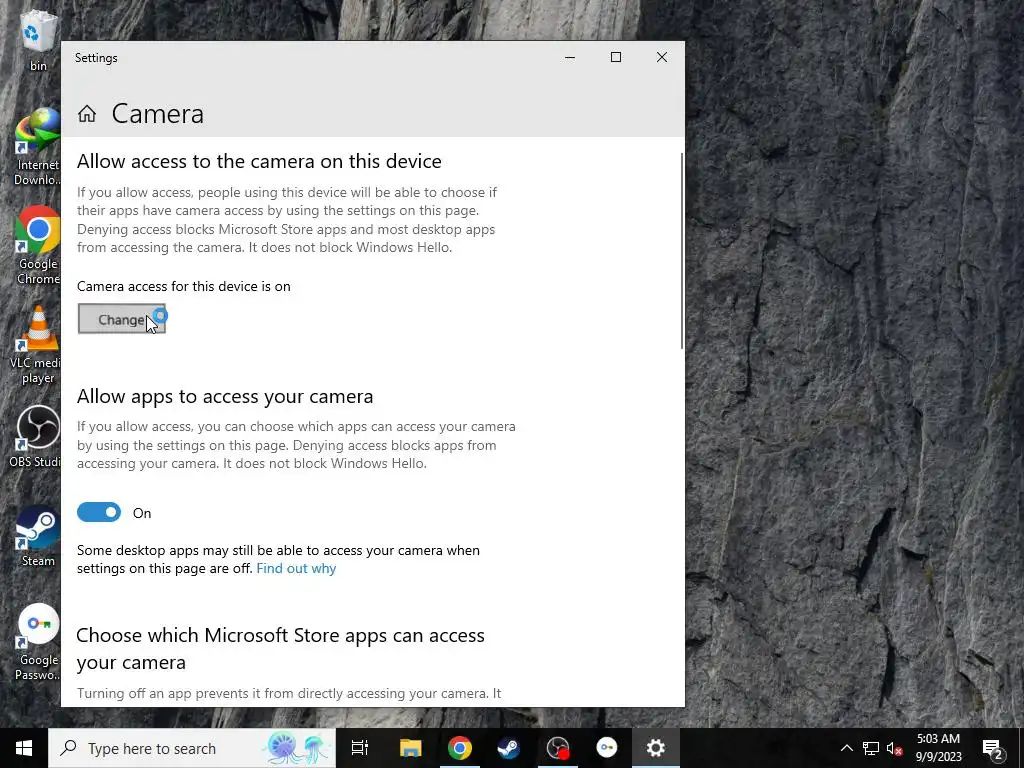Show hidden system tray icons
1024x768 pixels.
coord(846,748)
